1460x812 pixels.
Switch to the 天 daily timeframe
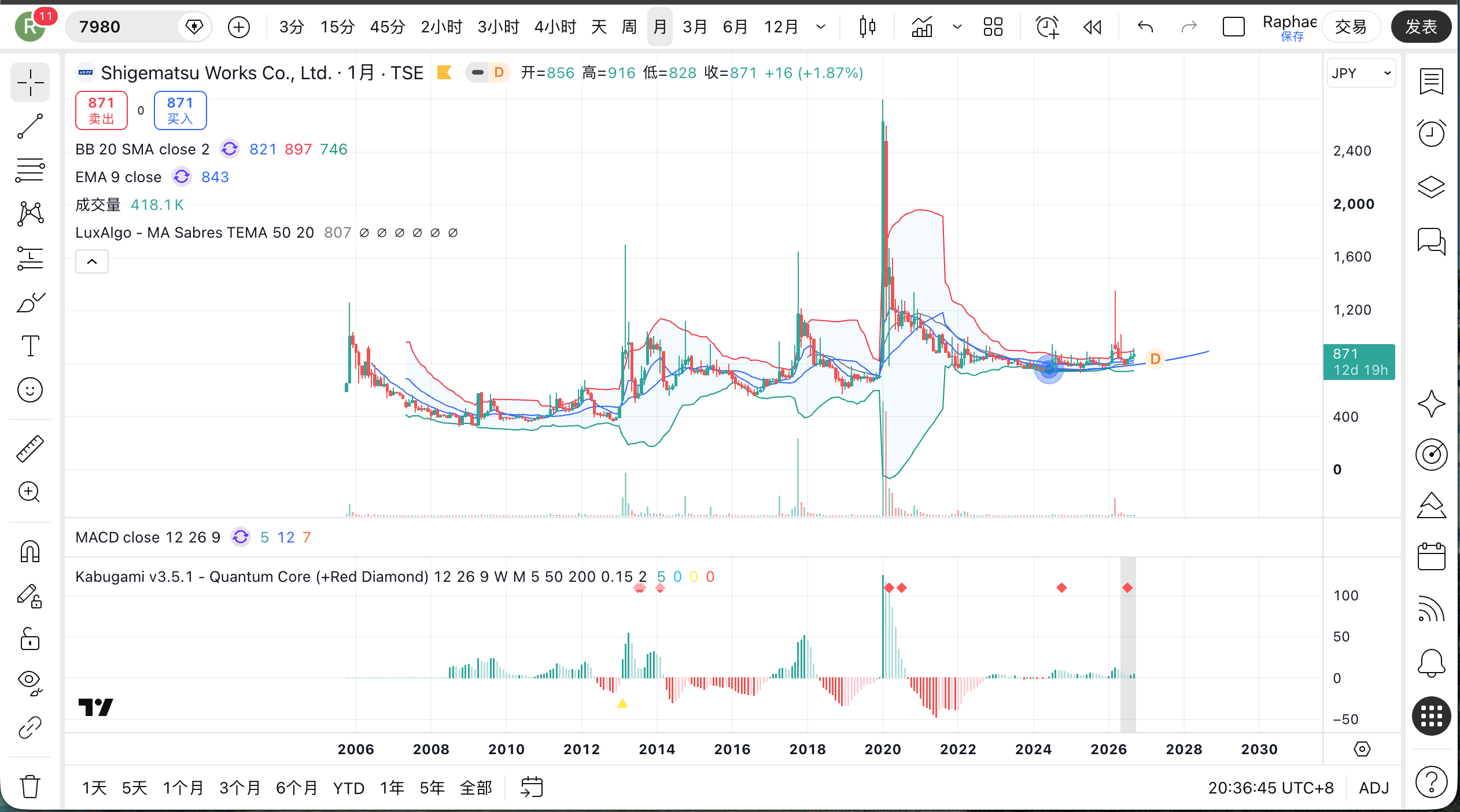599,27
